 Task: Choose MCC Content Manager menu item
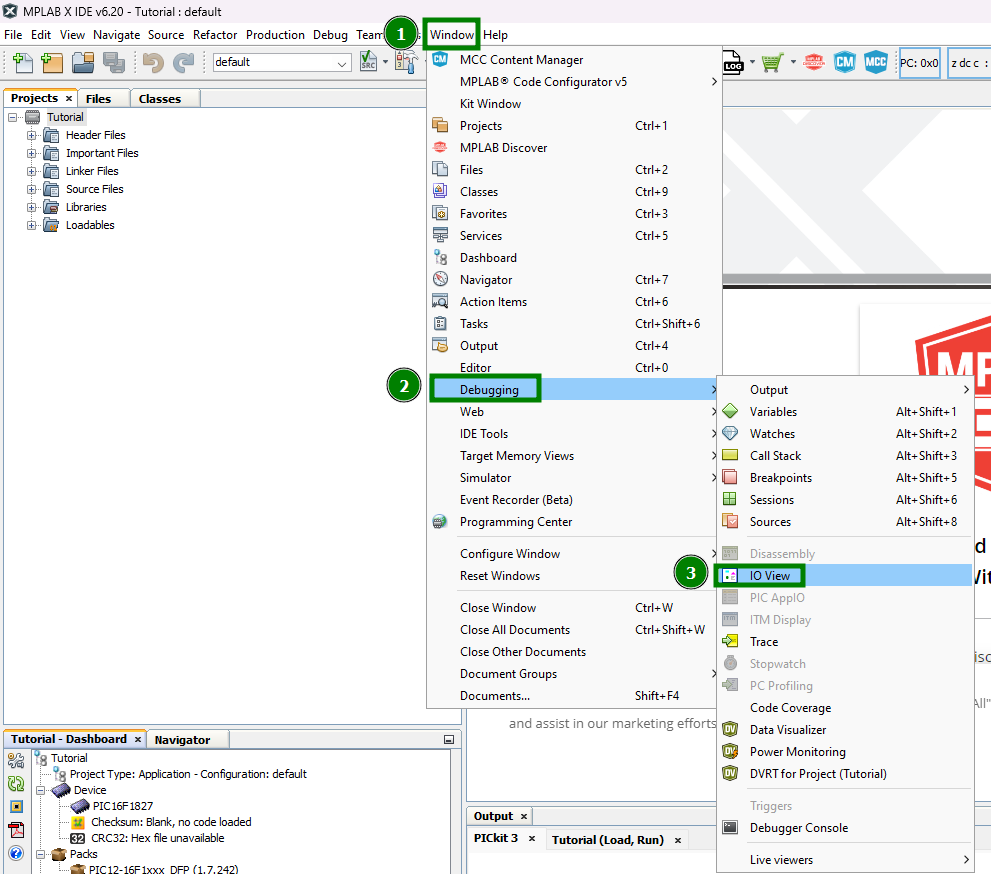coord(574,60)
